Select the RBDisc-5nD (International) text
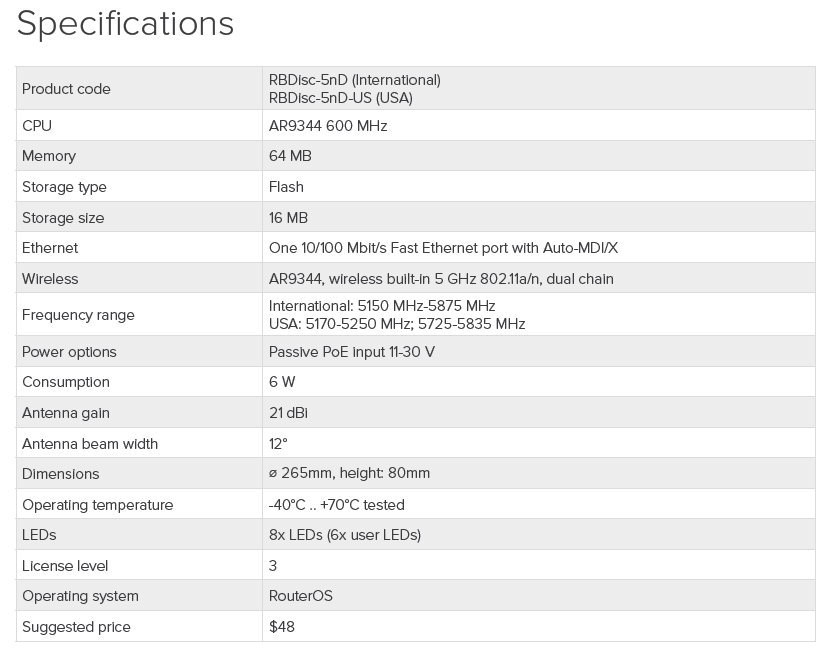Viewport: 832px width, 659px height. click(354, 80)
